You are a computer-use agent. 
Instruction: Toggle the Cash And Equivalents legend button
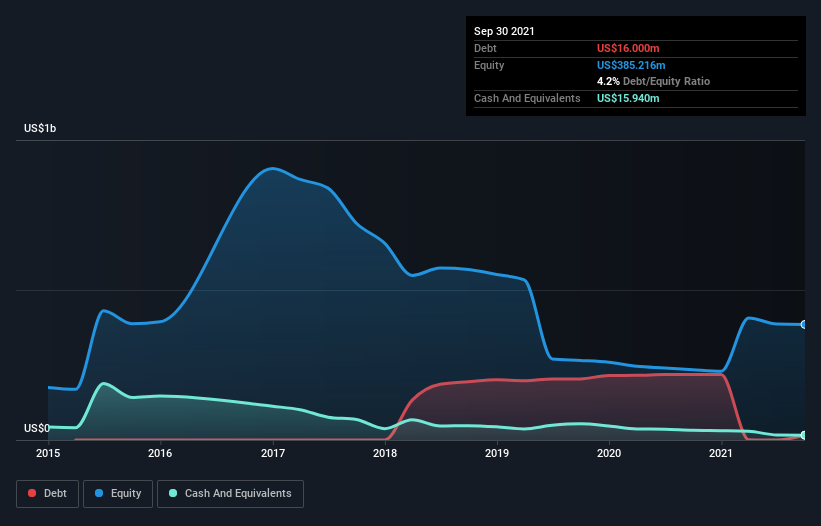coord(230,494)
